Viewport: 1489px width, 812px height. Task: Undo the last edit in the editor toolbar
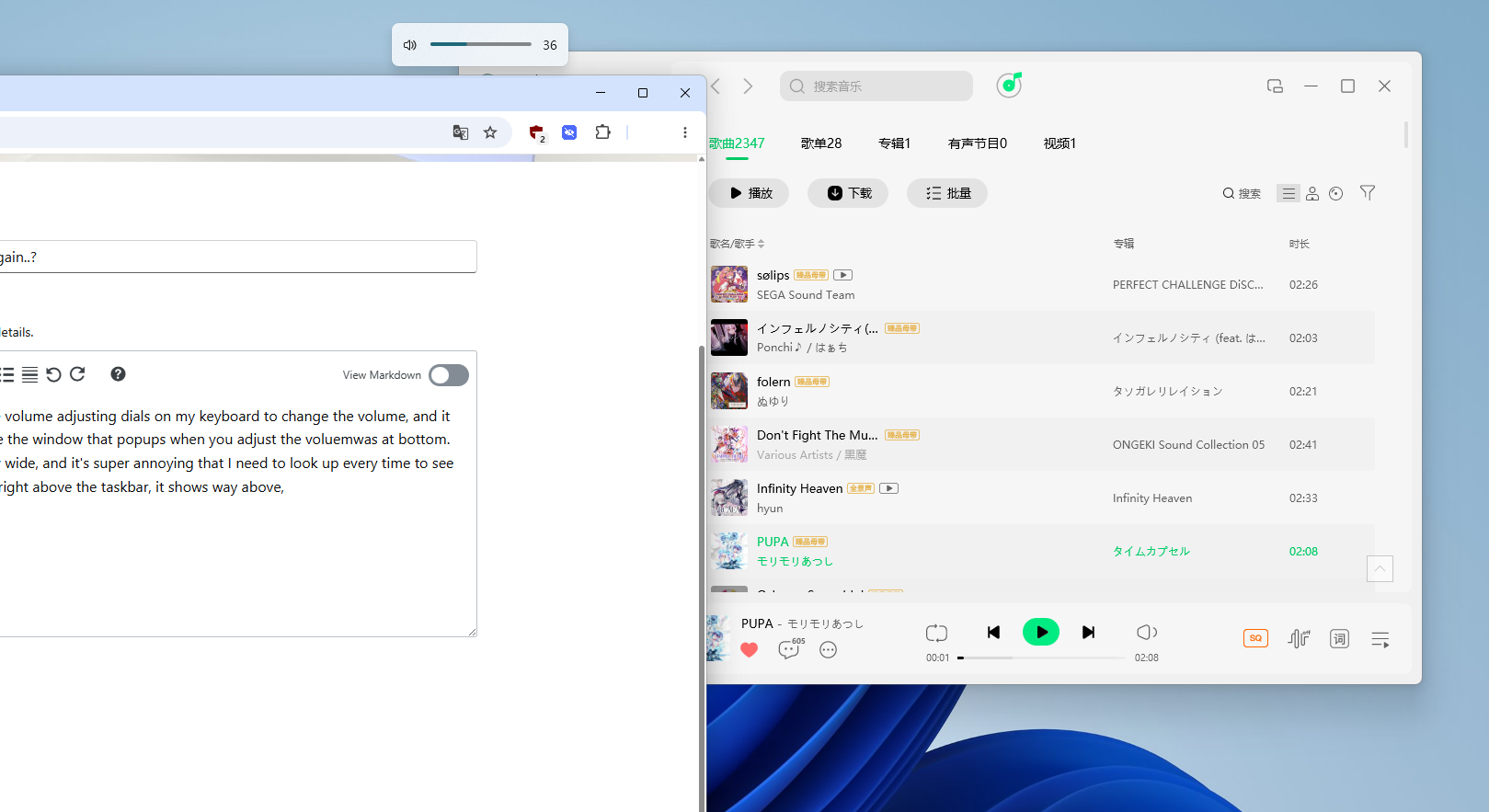[x=53, y=374]
